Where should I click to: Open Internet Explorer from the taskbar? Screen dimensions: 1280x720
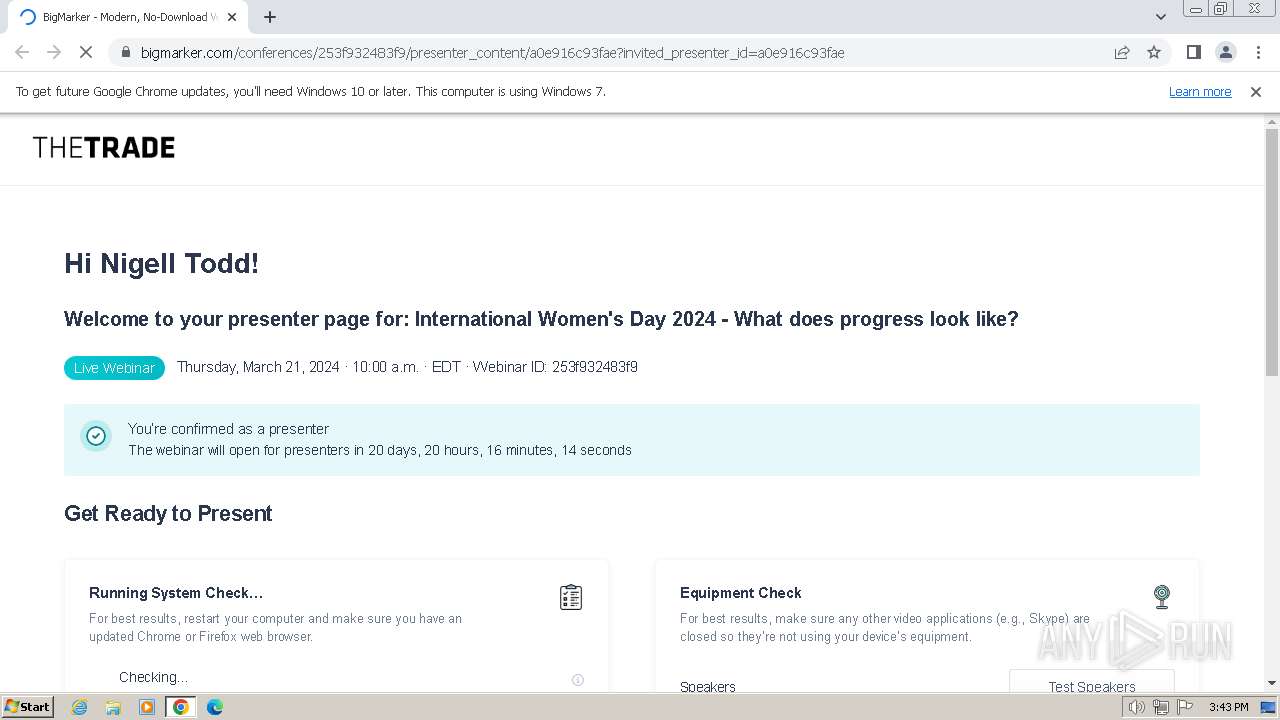coord(79,707)
